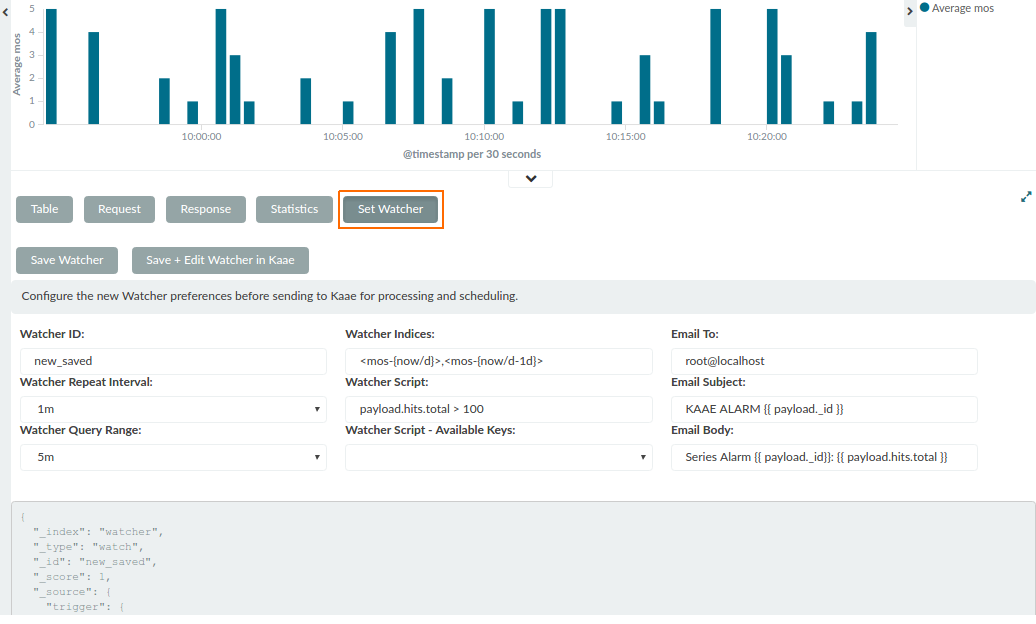Edit the Watcher Indices field
The image size is (1036, 624).
coord(499,362)
